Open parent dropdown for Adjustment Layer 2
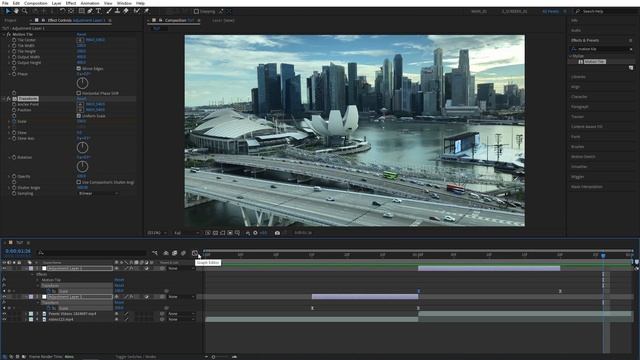The width and height of the screenshot is (640, 360). (x=181, y=268)
